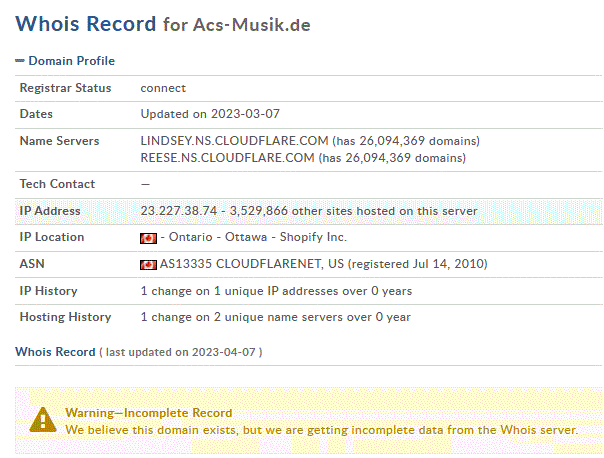Click the Whois Record for Acs-Musik.de title
The height and width of the screenshot is (458, 604).
point(163,24)
